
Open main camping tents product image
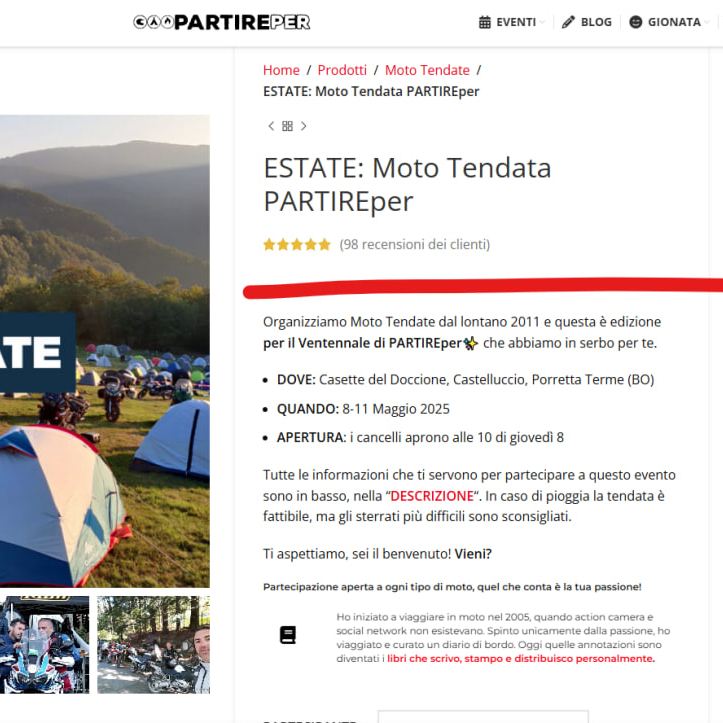(x=105, y=351)
